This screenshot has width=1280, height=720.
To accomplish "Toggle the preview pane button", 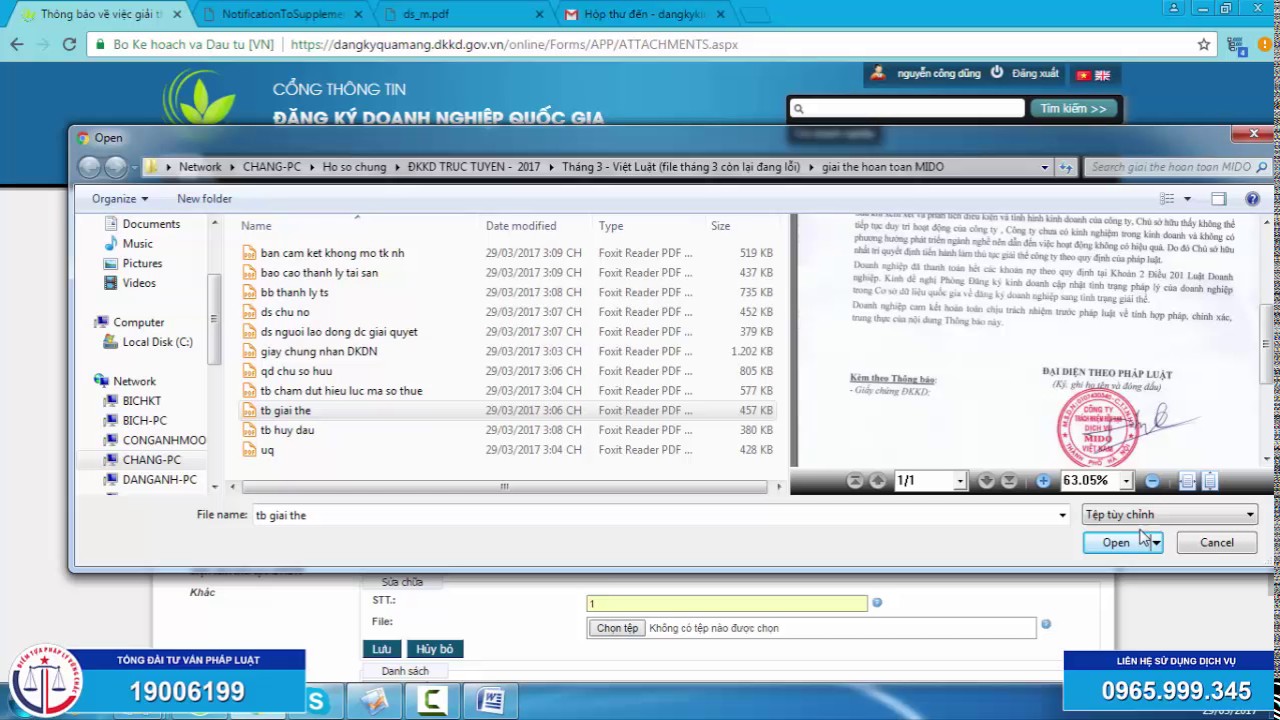I will pyautogui.click(x=1218, y=199).
